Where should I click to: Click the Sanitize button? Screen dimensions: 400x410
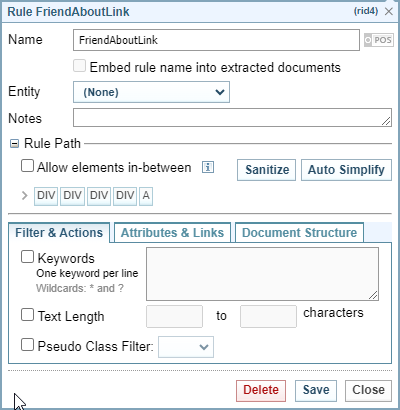pyautogui.click(x=267, y=170)
